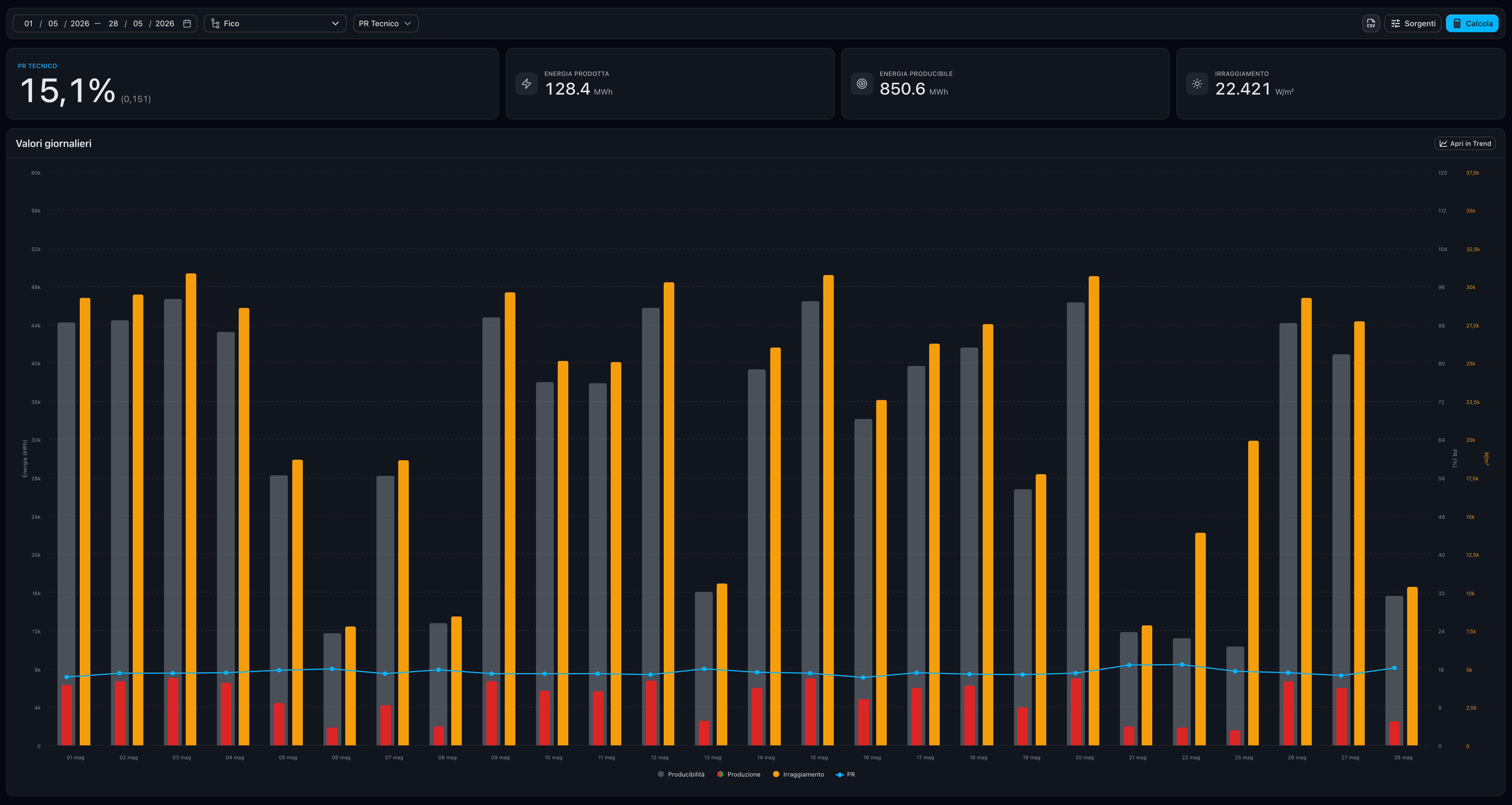Screen dimensions: 1512x805
Task: Click the orange irradiance bar for 03 mag
Action: point(191,509)
